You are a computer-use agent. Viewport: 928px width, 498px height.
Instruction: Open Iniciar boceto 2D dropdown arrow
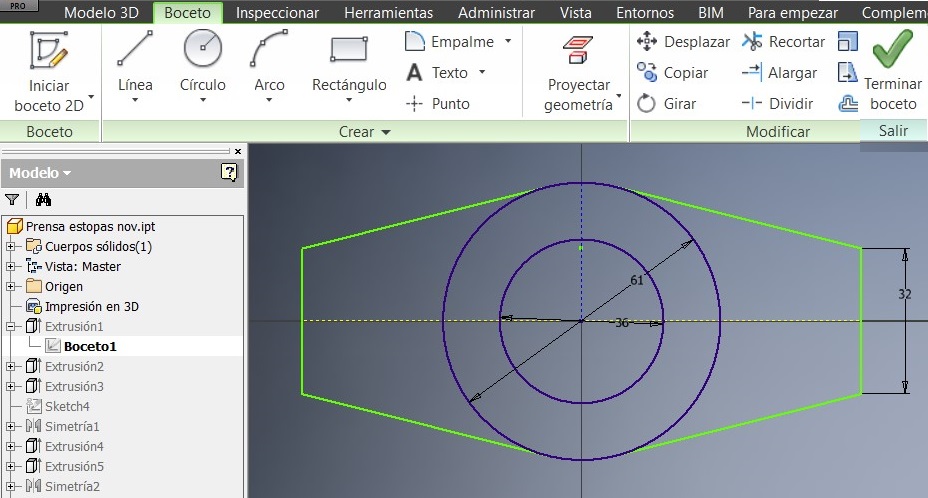click(91, 96)
